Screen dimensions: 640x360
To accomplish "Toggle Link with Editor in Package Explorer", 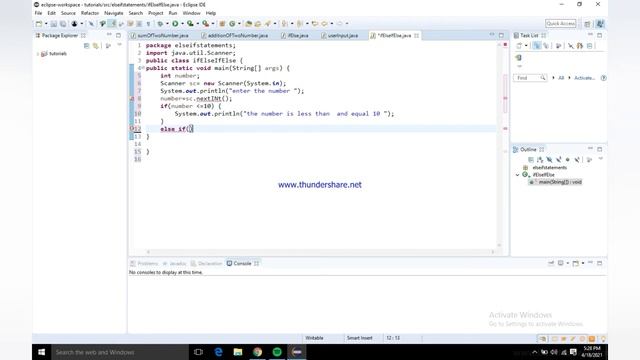I will (96, 46).
